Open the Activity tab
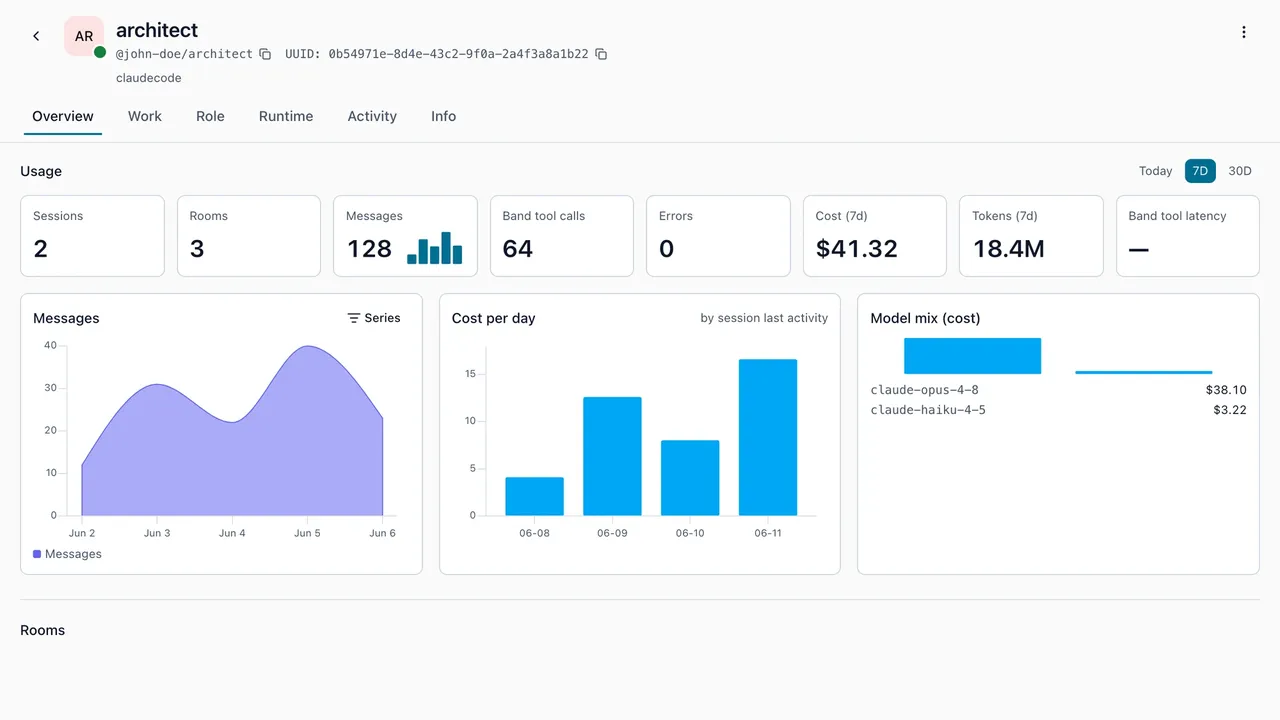This screenshot has height=720, width=1280. [x=372, y=116]
